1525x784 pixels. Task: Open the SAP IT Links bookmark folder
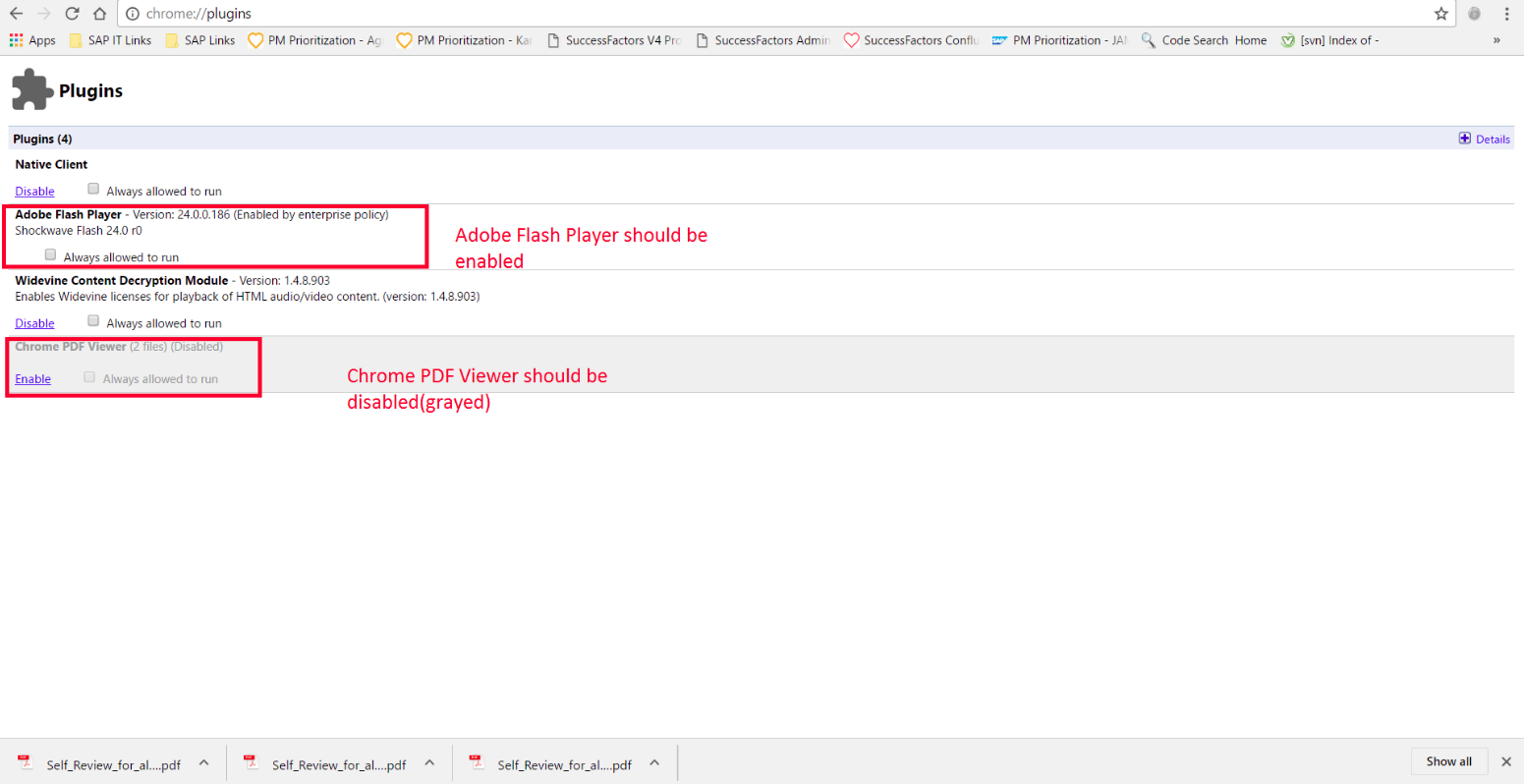110,40
